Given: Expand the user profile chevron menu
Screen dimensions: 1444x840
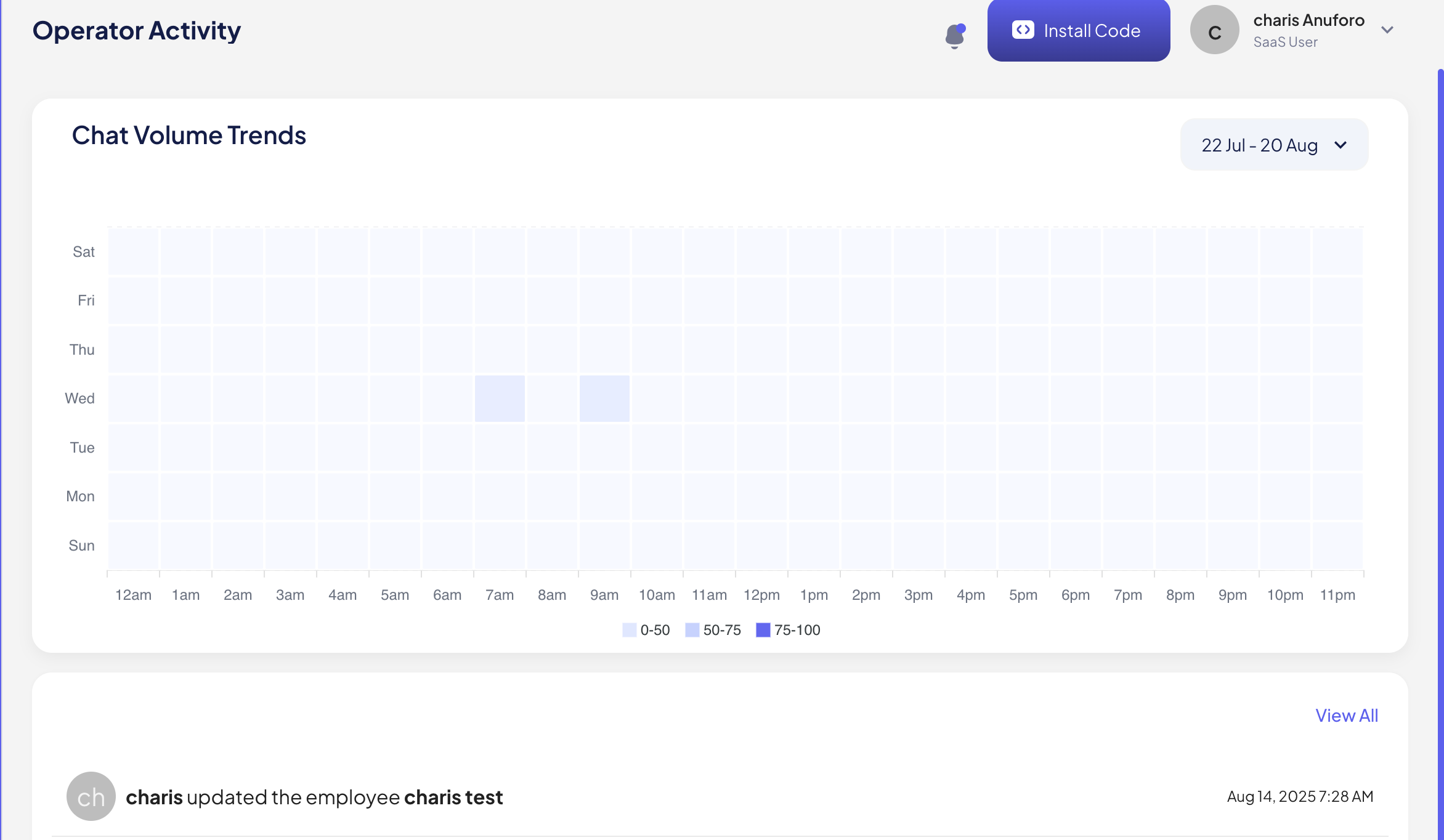Looking at the screenshot, I should click(x=1387, y=30).
